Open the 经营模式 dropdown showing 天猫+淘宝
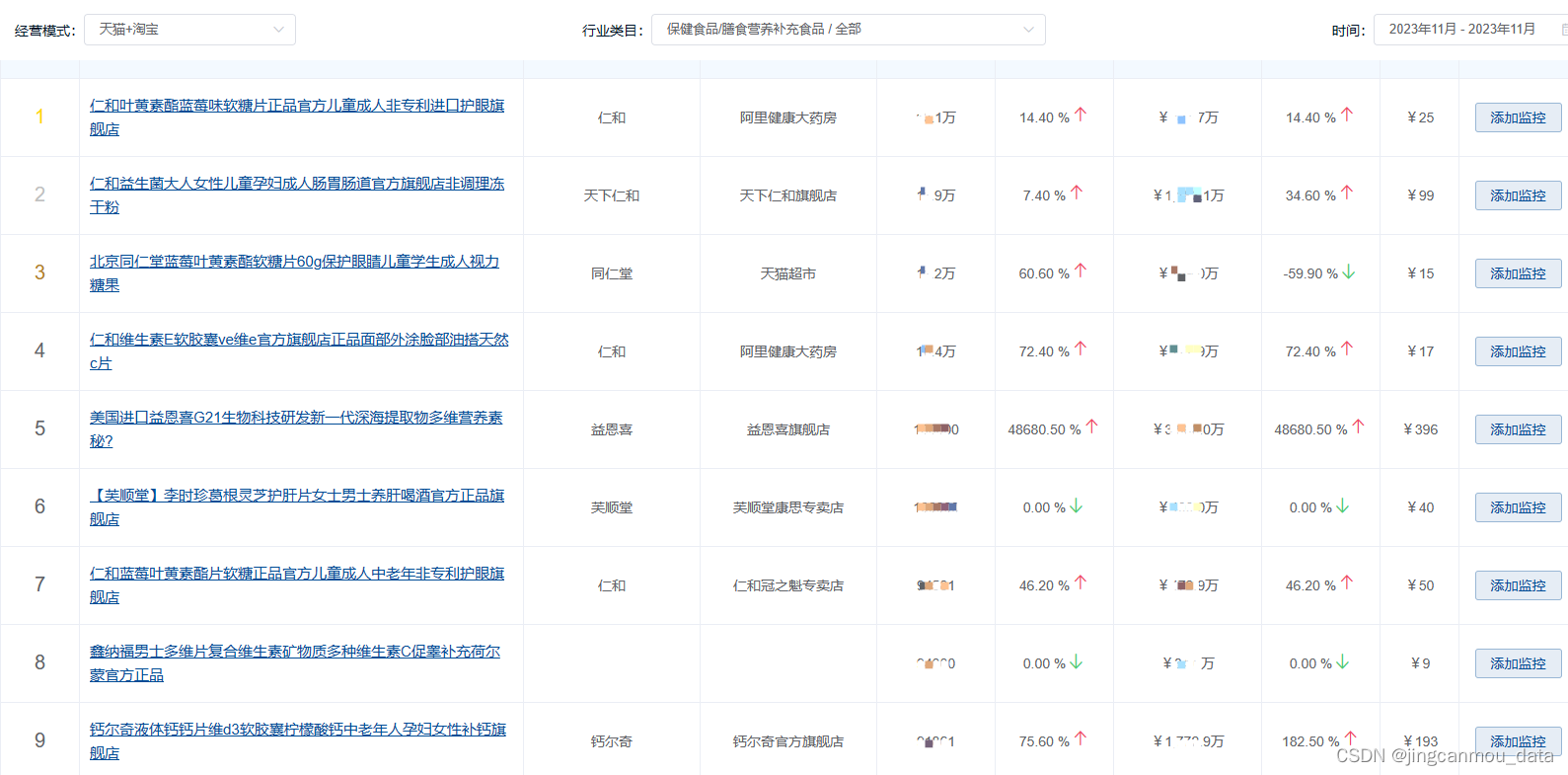This screenshot has width=1568, height=775. click(189, 30)
